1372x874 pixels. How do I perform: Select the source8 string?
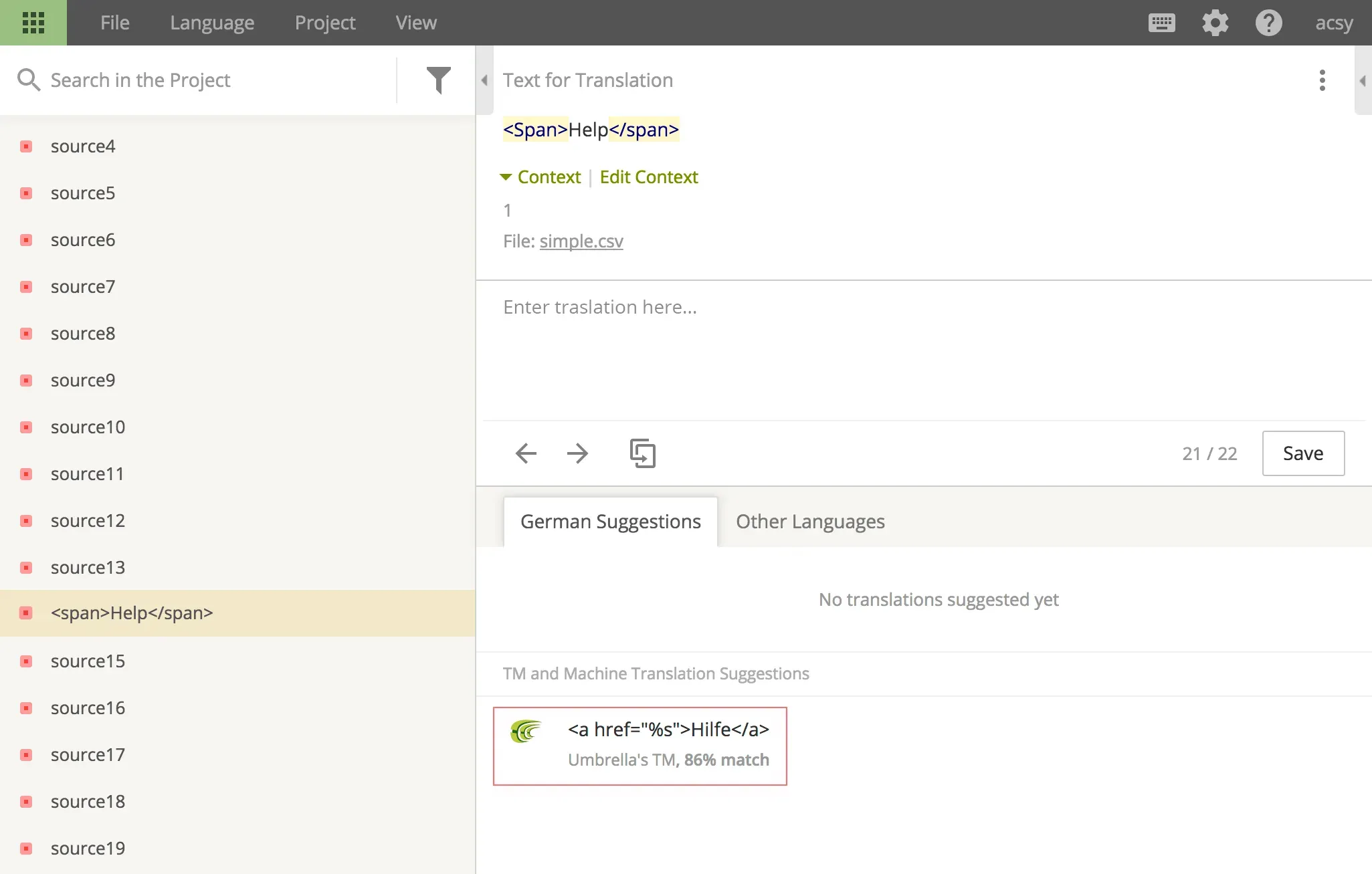coord(237,333)
